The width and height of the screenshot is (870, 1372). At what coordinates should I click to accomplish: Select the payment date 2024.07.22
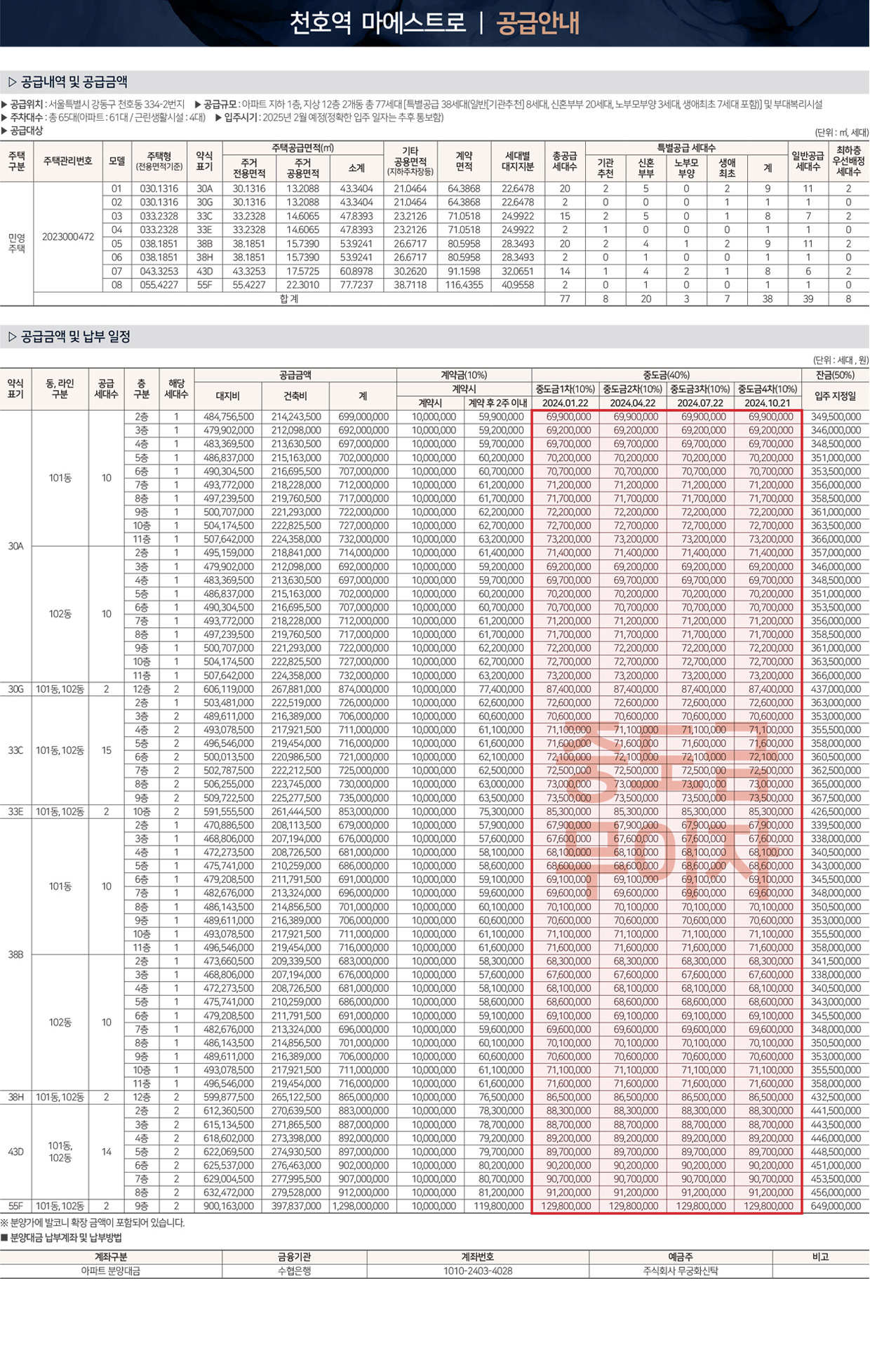700,403
